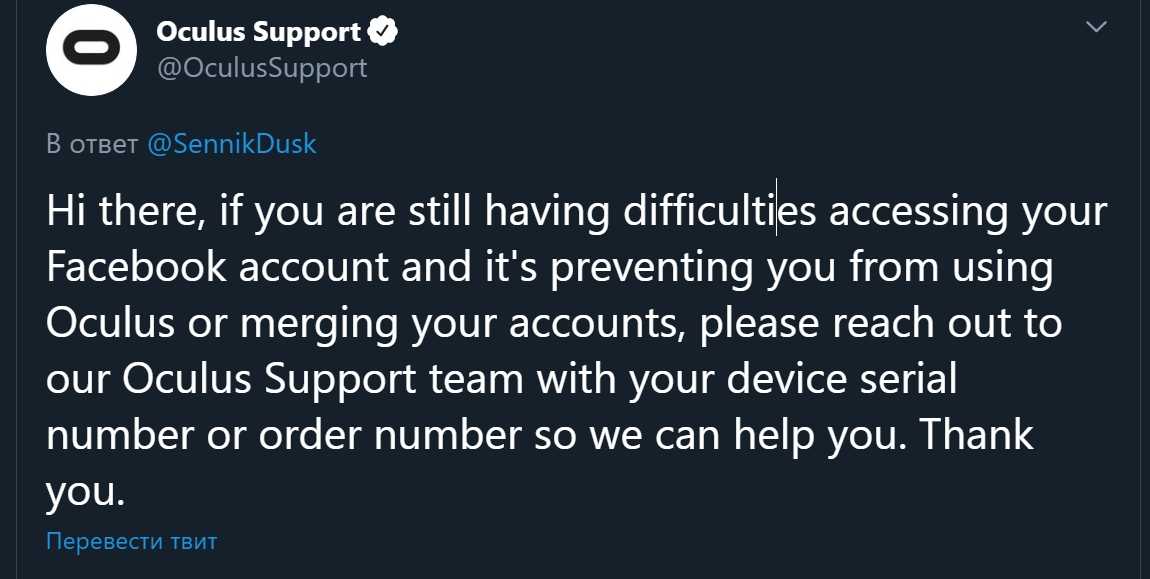1150x579 pixels.
Task: Click the final word "you." on the last line
Action: coord(86,492)
